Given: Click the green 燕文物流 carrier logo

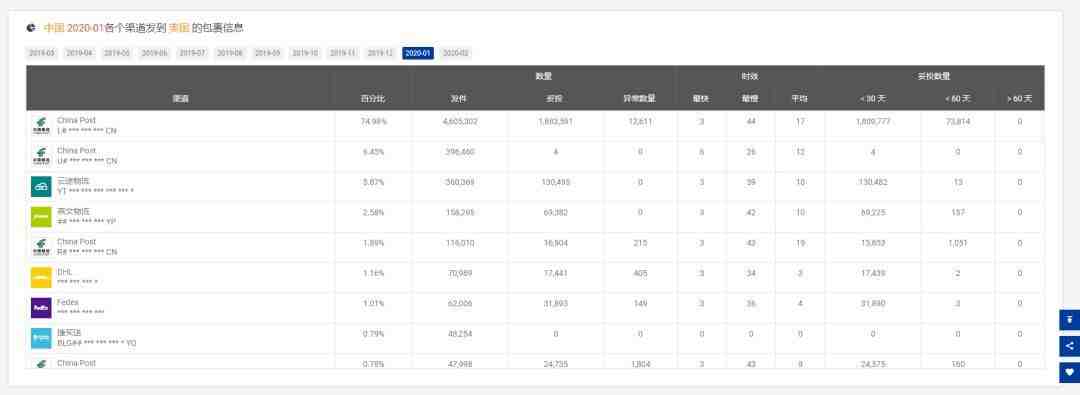Looking at the screenshot, I should 41,216.
